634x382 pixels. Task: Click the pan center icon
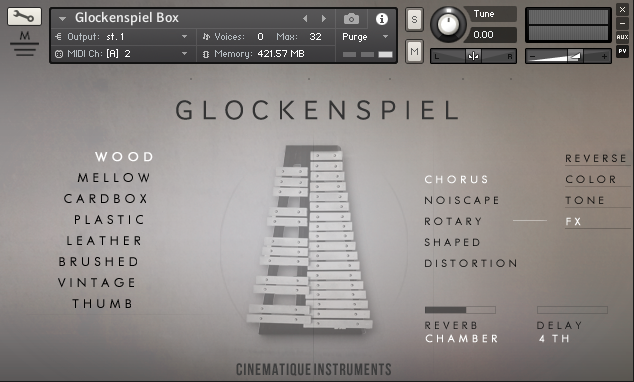click(473, 56)
